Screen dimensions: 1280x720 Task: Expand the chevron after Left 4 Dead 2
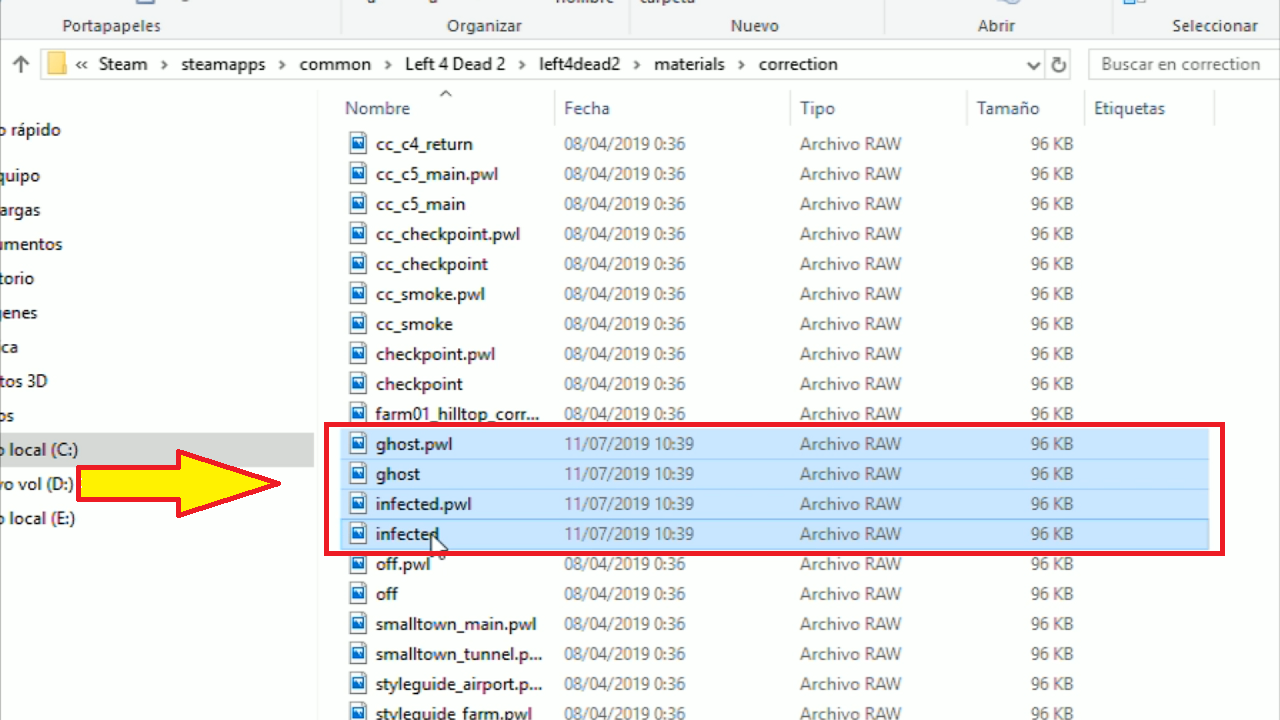[523, 64]
